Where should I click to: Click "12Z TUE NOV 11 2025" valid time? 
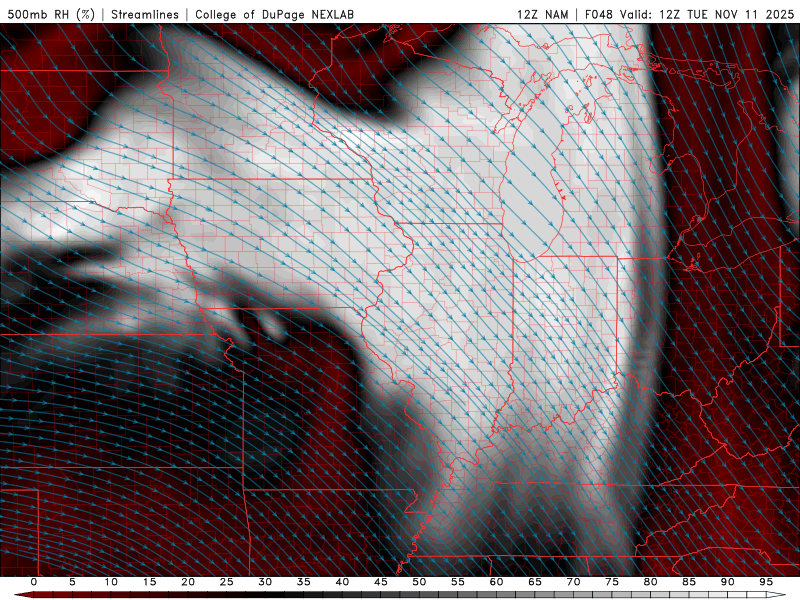pyautogui.click(x=727, y=14)
